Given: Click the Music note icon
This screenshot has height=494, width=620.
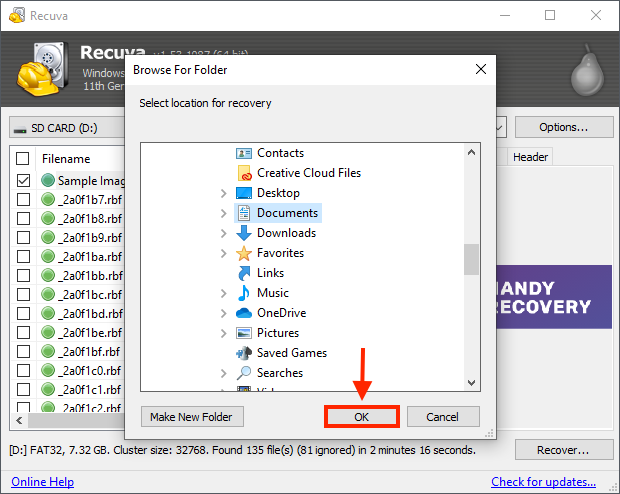Looking at the screenshot, I should 244,293.
